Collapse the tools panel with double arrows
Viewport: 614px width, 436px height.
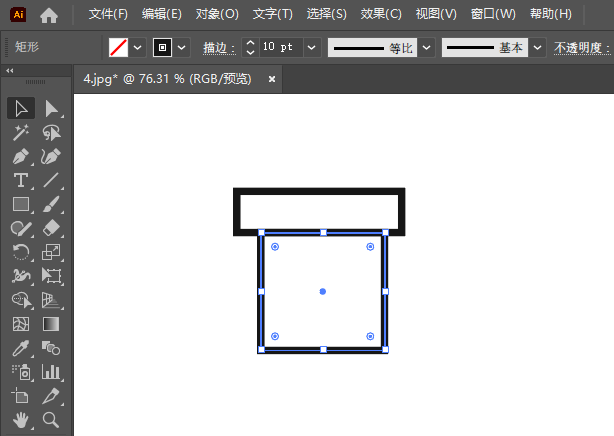pyautogui.click(x=10, y=71)
